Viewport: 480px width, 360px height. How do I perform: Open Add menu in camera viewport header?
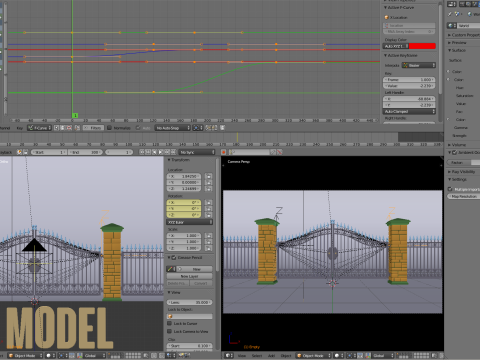click(272, 356)
